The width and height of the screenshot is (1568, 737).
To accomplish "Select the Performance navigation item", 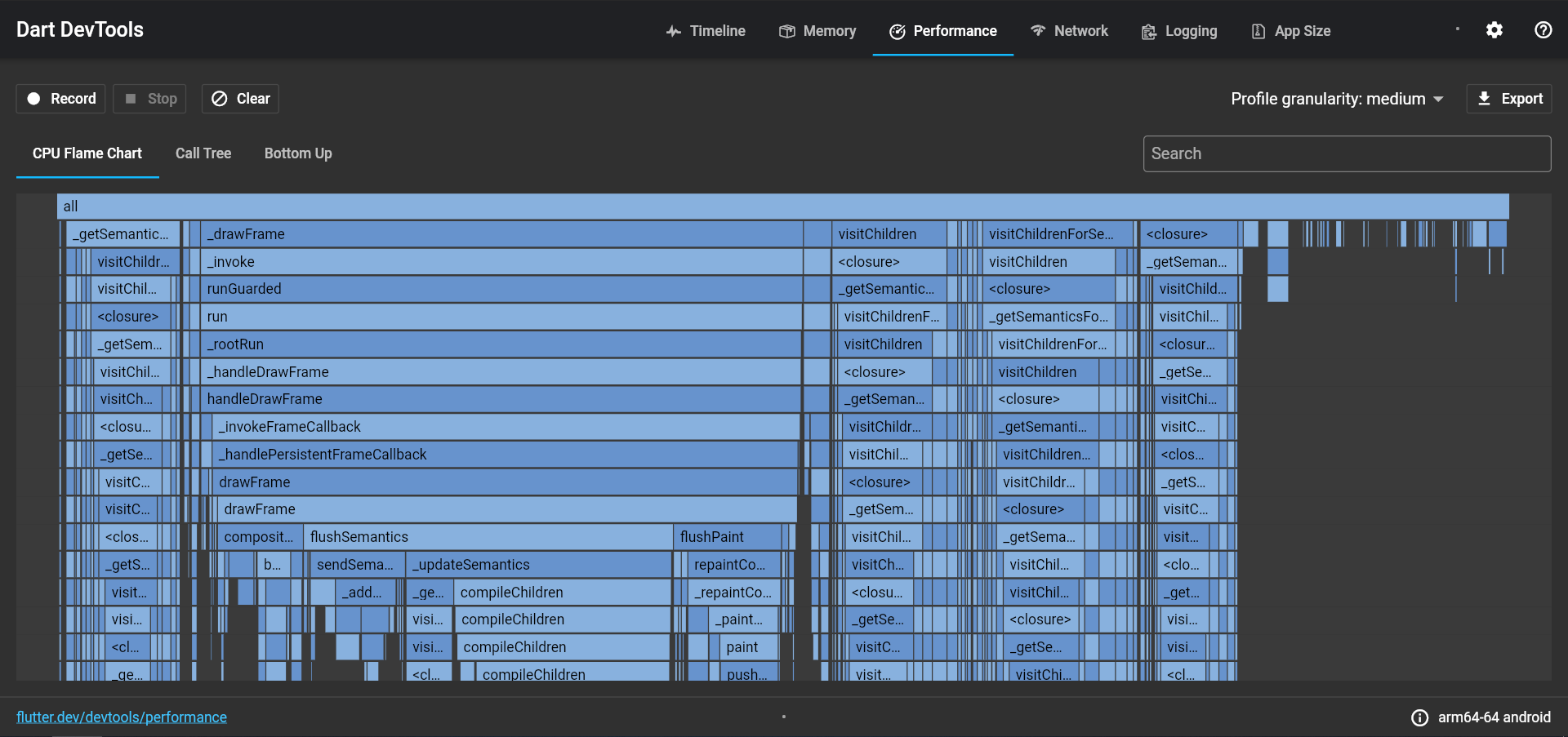I will pyautogui.click(x=942, y=31).
